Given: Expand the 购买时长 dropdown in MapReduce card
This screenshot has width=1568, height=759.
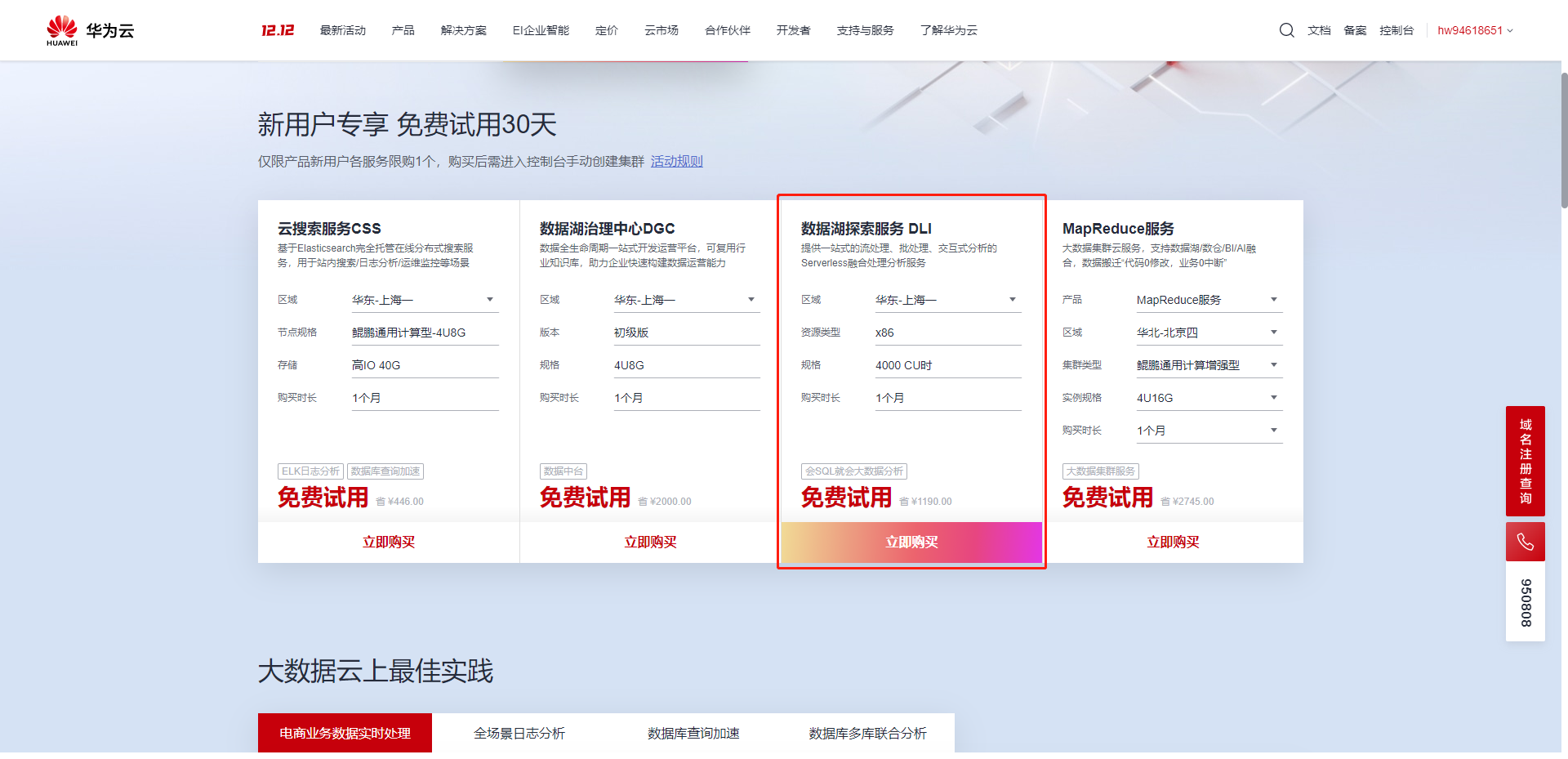Looking at the screenshot, I should pos(1209,431).
